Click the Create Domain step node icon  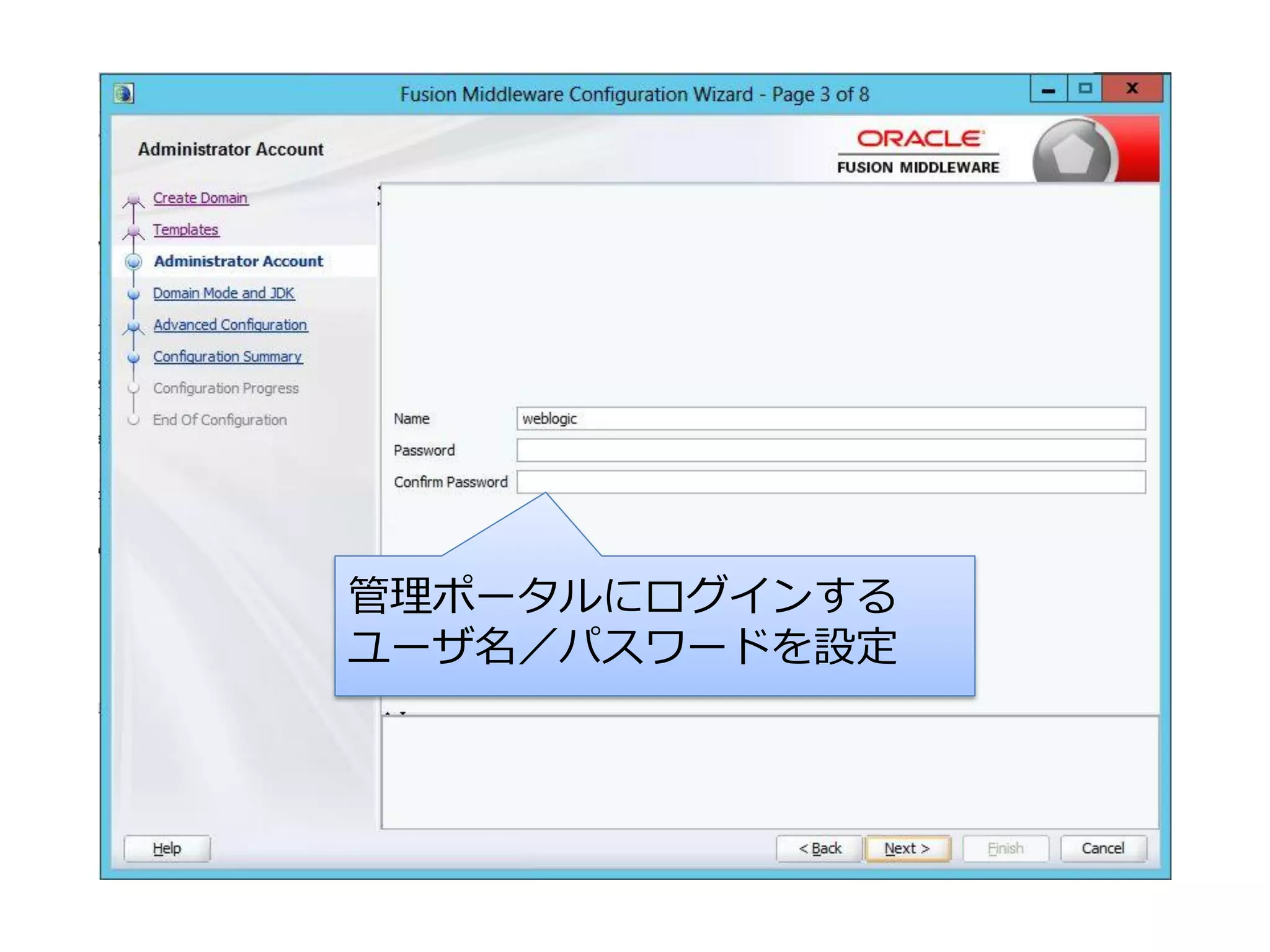pyautogui.click(x=133, y=200)
